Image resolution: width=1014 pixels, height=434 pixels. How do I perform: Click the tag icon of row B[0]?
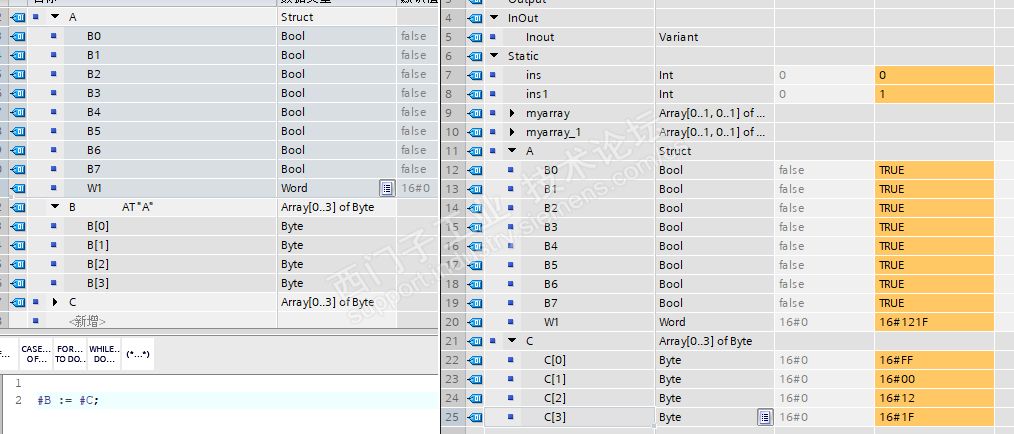[17, 226]
